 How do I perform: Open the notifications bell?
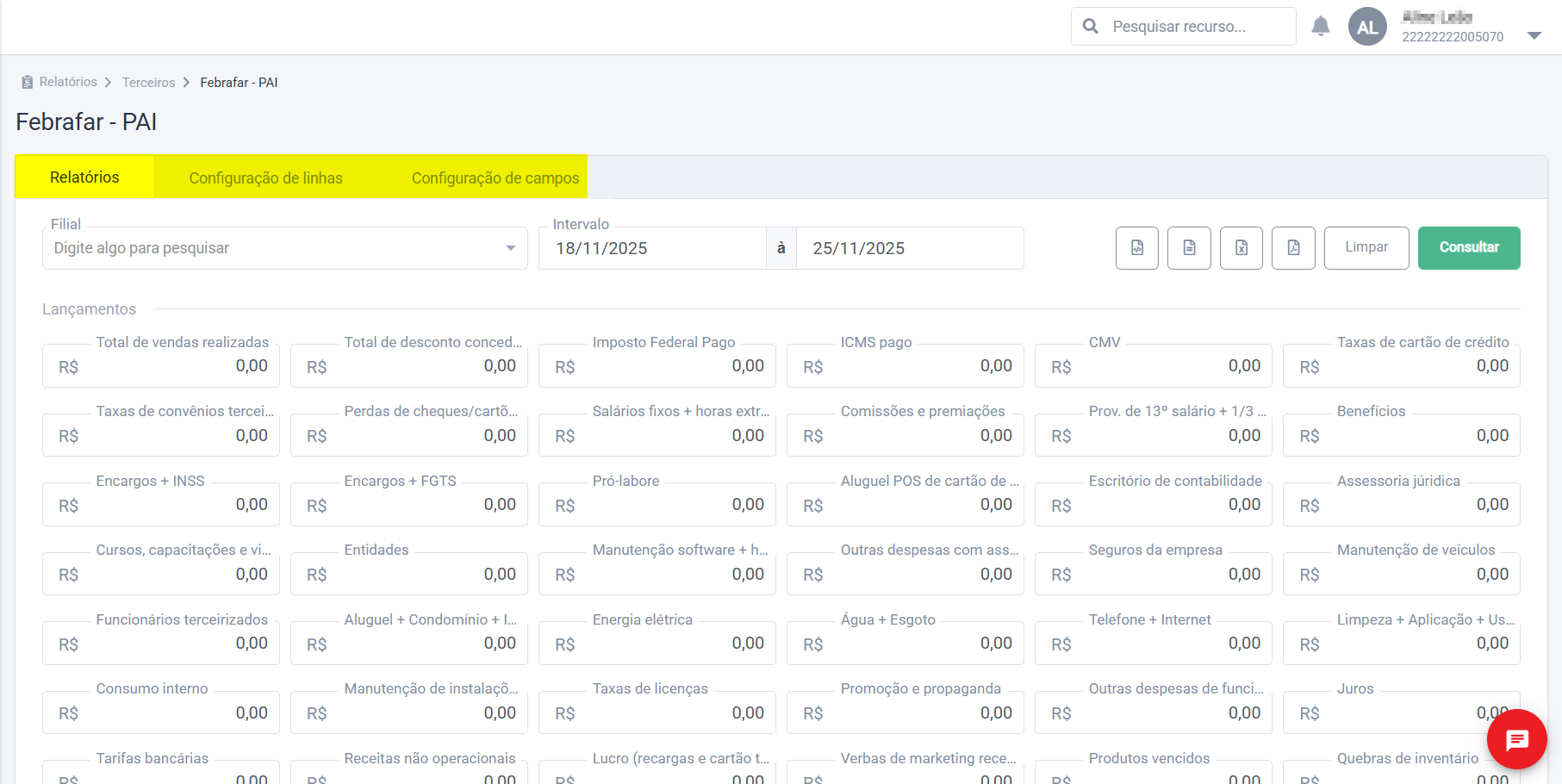click(1321, 27)
